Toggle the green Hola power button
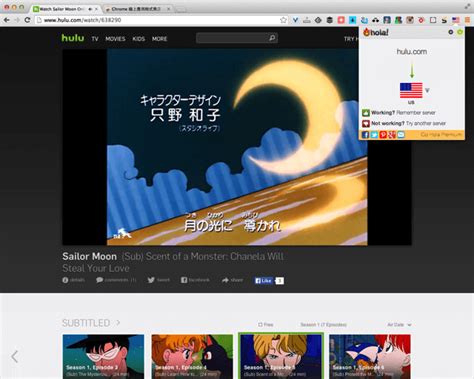The height and width of the screenshot is (379, 474). [460, 32]
